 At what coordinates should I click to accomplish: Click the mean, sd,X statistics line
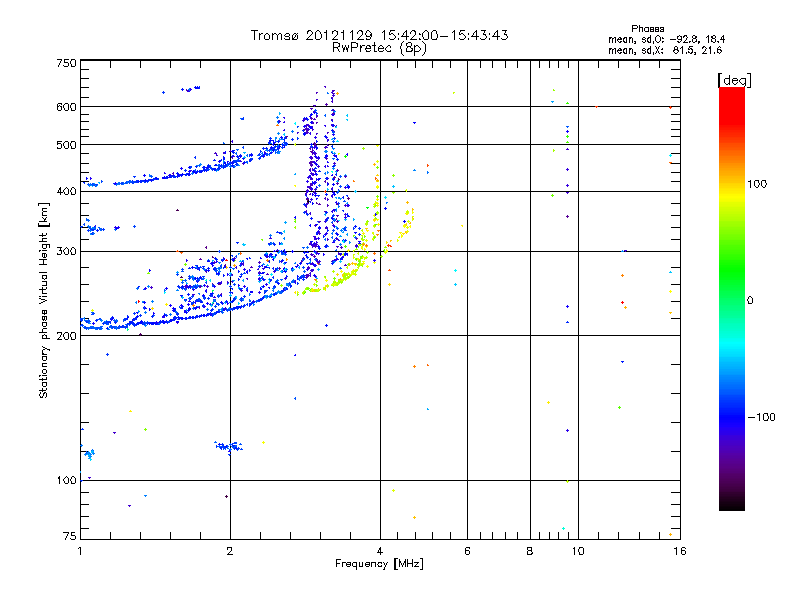(665, 50)
